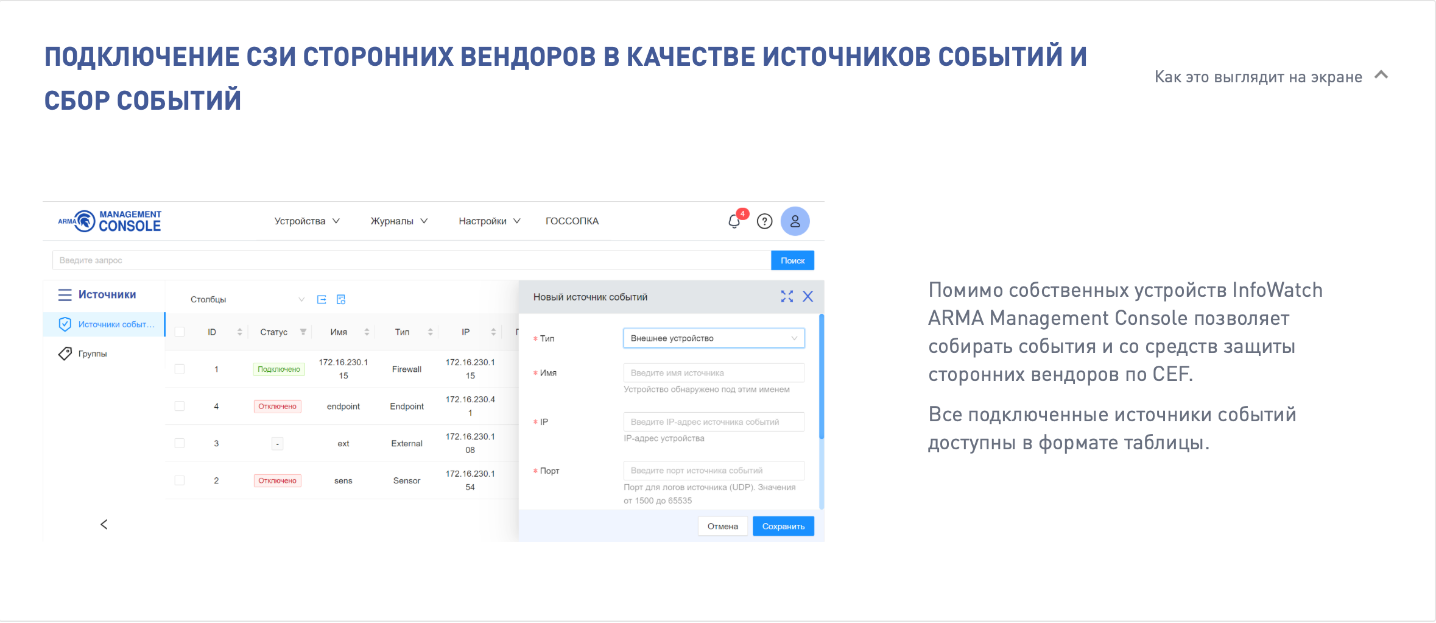
Task: Focus the Введите порт источника событий field
Action: tap(714, 470)
